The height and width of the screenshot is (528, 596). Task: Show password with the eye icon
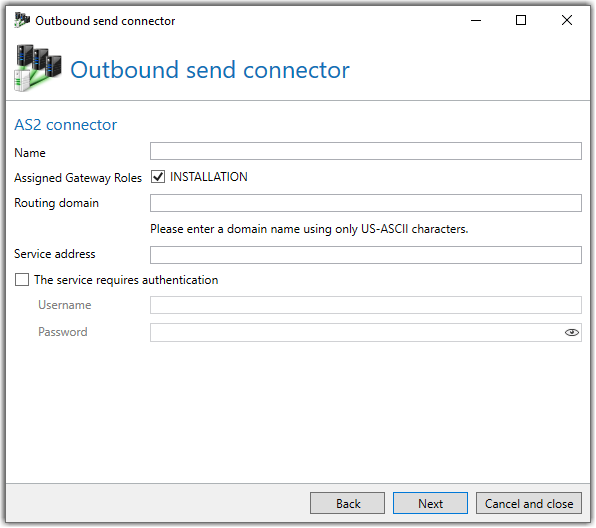point(572,333)
